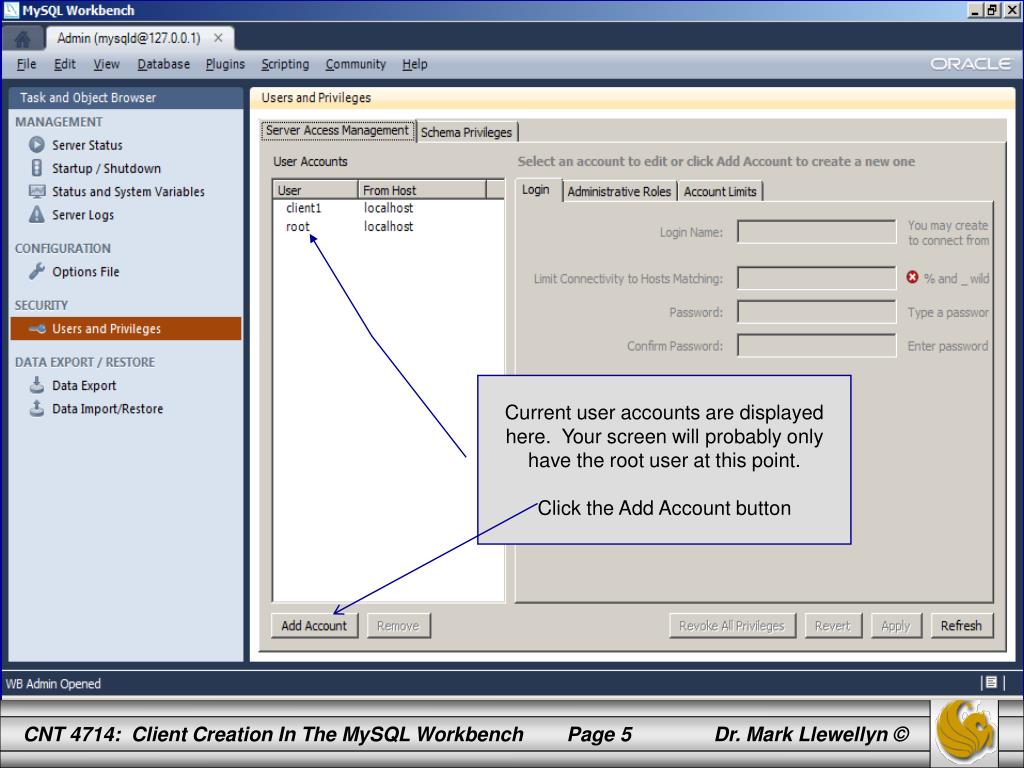Click localhost host in root row
The height and width of the screenshot is (768, 1024).
pyautogui.click(x=389, y=227)
